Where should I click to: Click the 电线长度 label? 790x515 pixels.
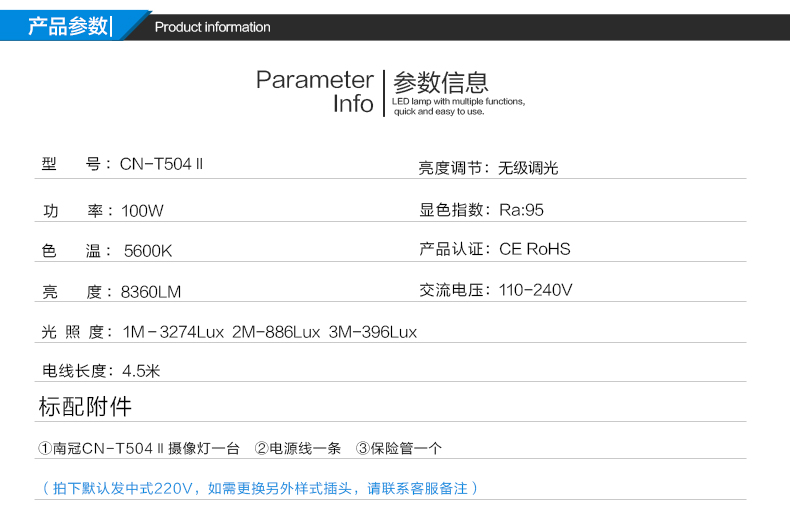pos(78,371)
